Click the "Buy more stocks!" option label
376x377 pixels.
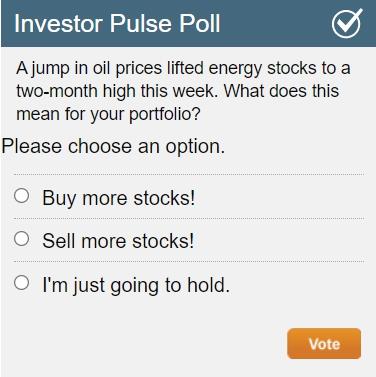[119, 198]
